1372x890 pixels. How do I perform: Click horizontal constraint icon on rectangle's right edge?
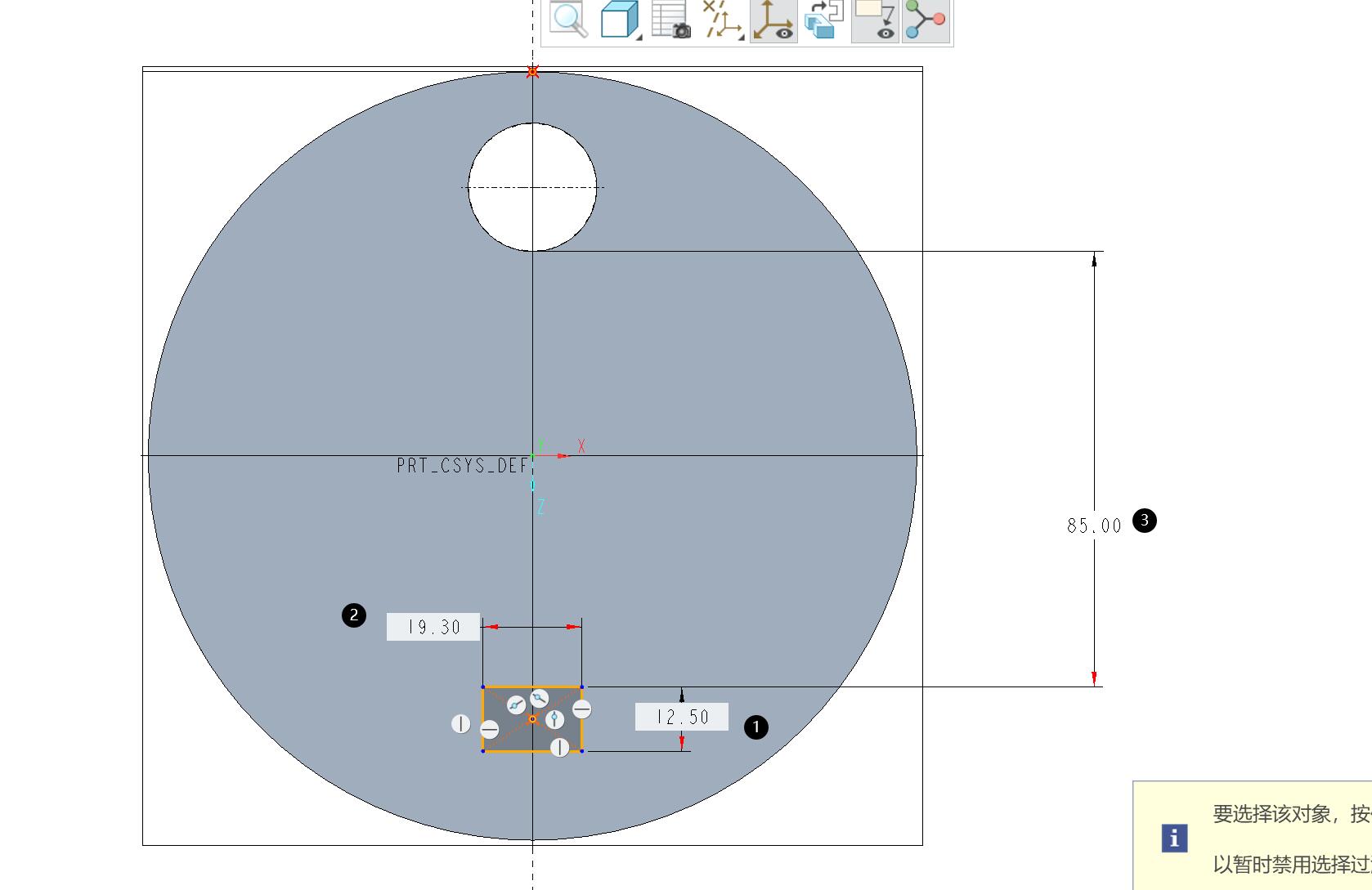[x=581, y=709]
